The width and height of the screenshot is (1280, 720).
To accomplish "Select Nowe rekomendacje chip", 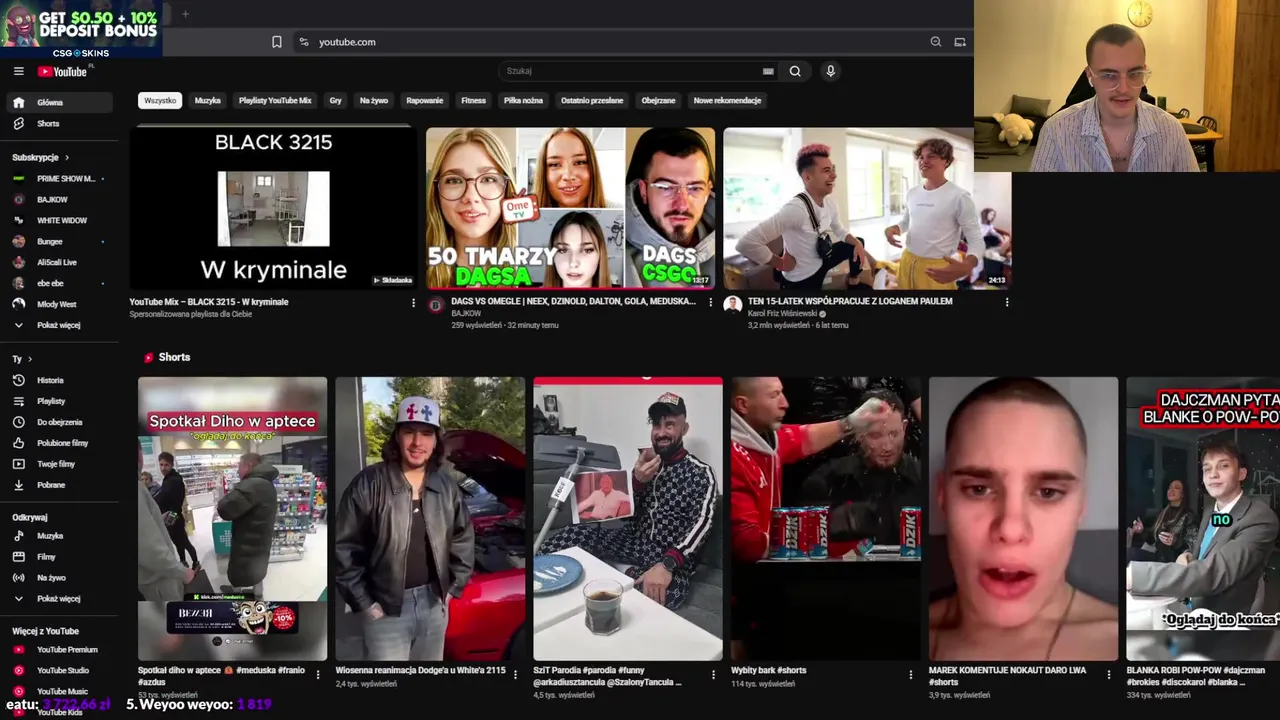I will (x=728, y=101).
